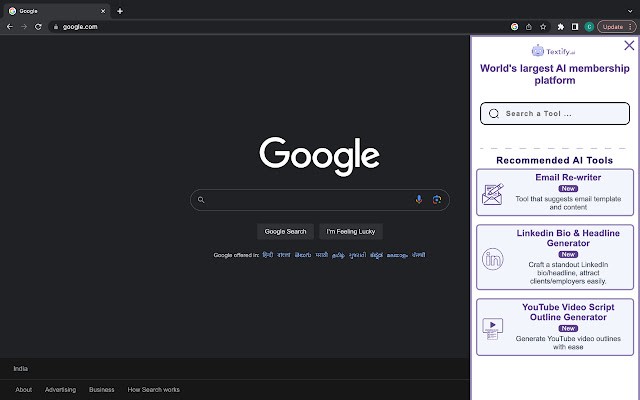Image resolution: width=640 pixels, height=400 pixels.
Task: Click the YouTube video script icon
Action: (493, 329)
